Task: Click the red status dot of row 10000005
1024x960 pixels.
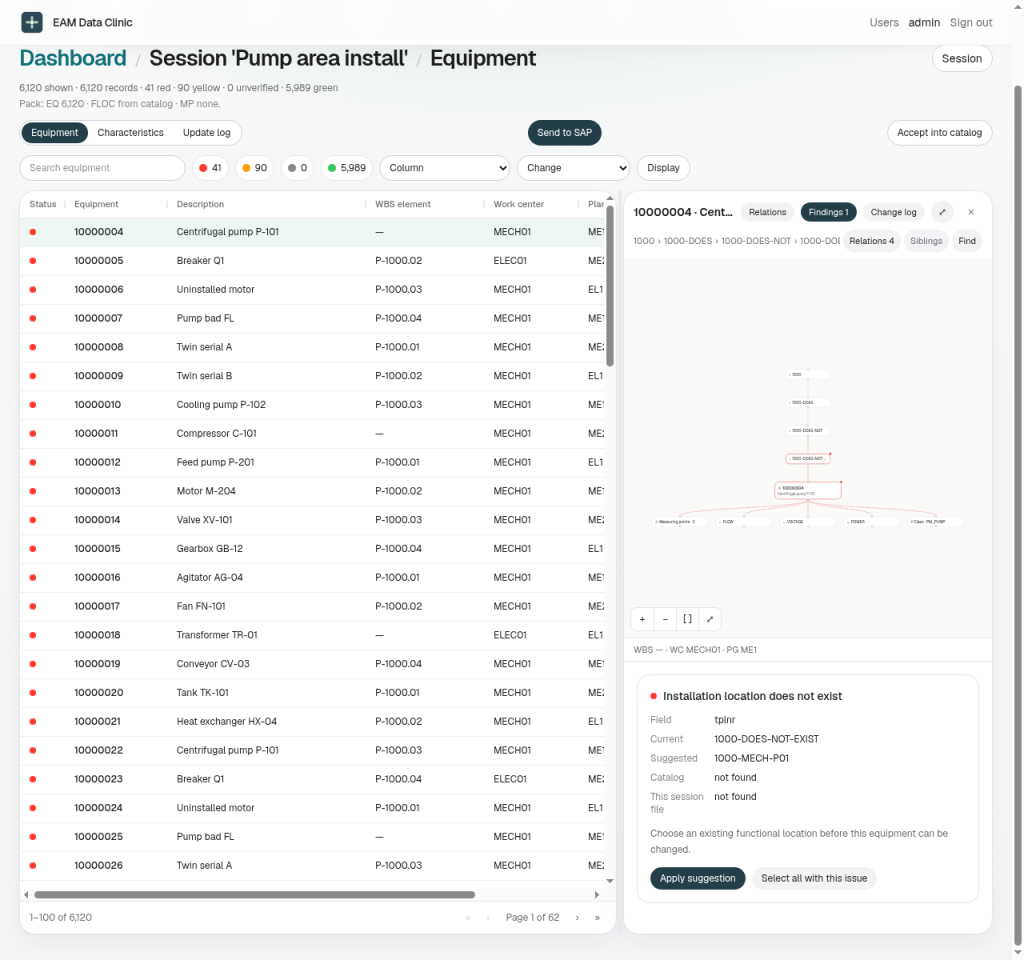Action: (x=33, y=261)
